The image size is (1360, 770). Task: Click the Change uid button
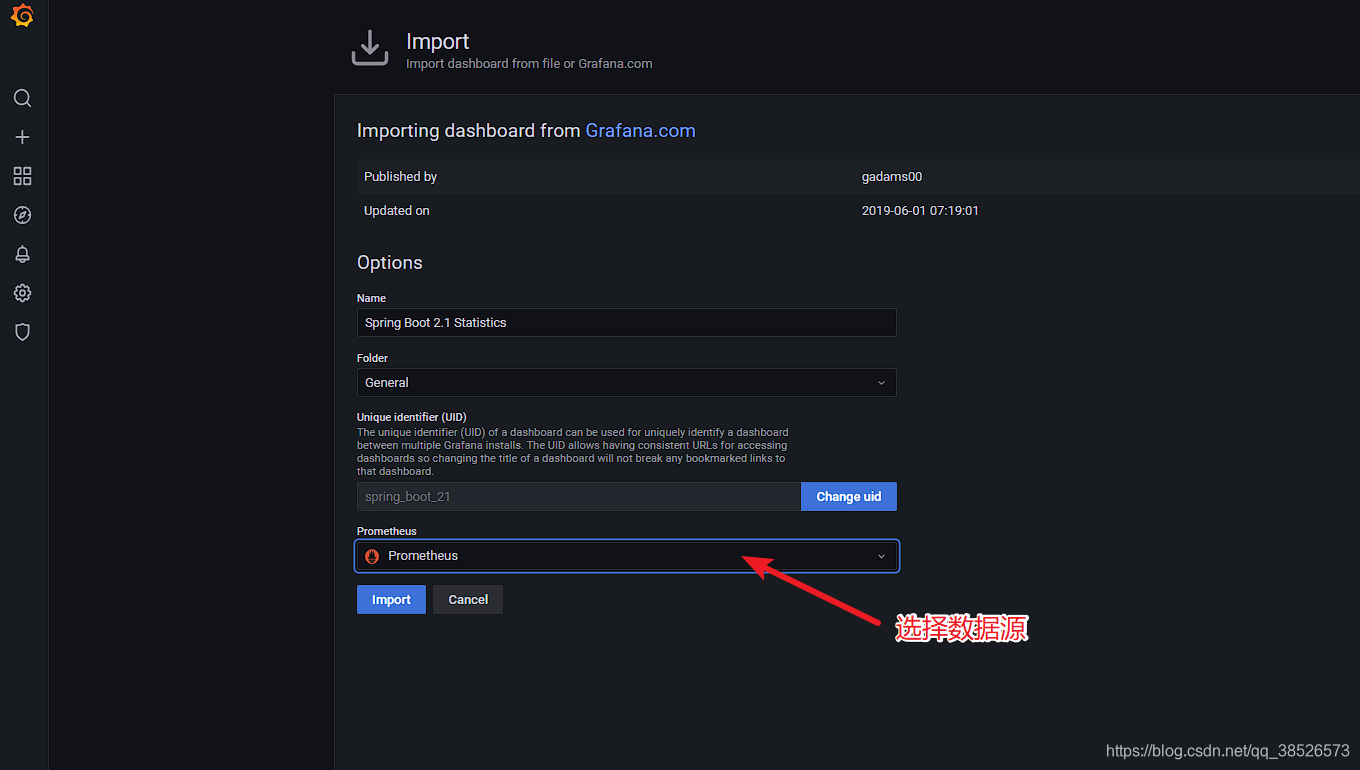(x=849, y=497)
